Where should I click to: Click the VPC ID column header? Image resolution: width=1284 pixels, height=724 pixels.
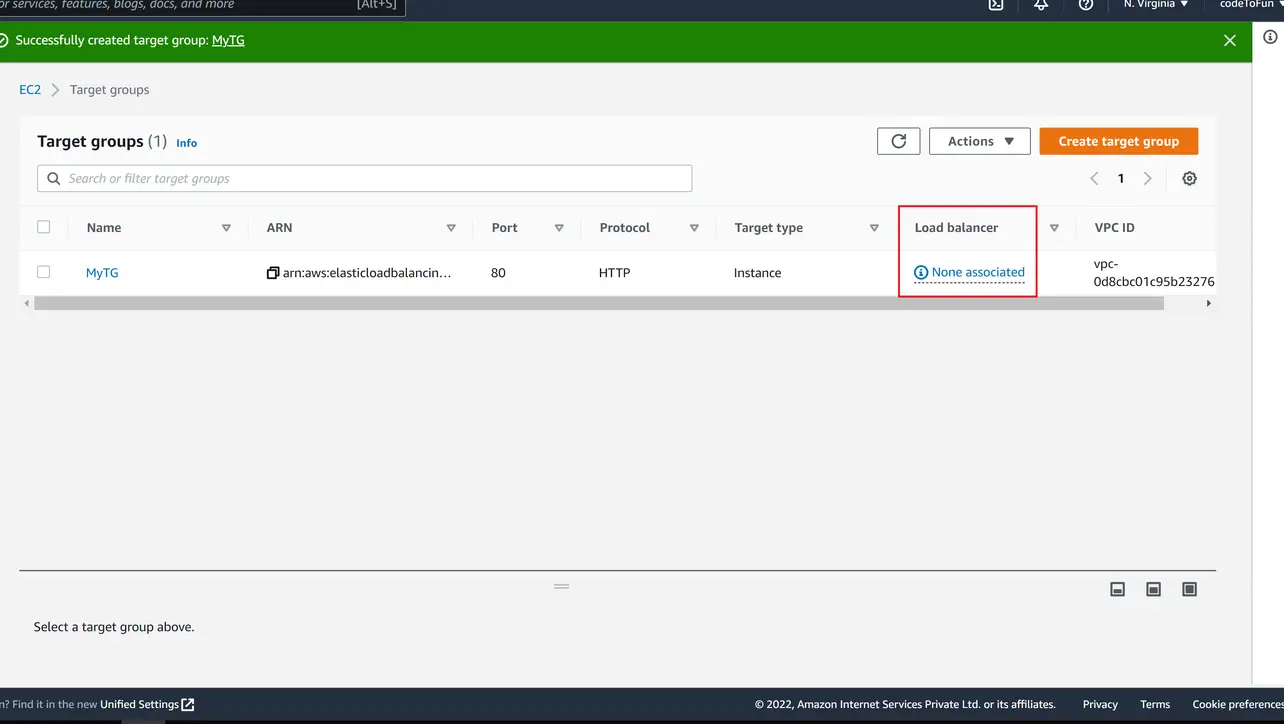pyautogui.click(x=1114, y=228)
